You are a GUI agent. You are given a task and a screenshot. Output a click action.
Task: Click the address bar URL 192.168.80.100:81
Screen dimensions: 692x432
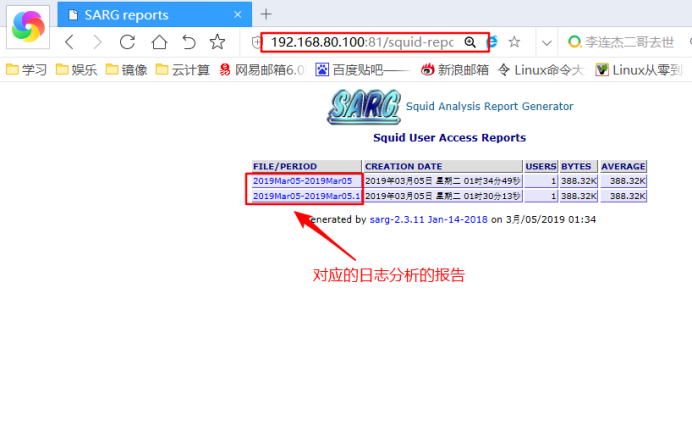[362, 42]
